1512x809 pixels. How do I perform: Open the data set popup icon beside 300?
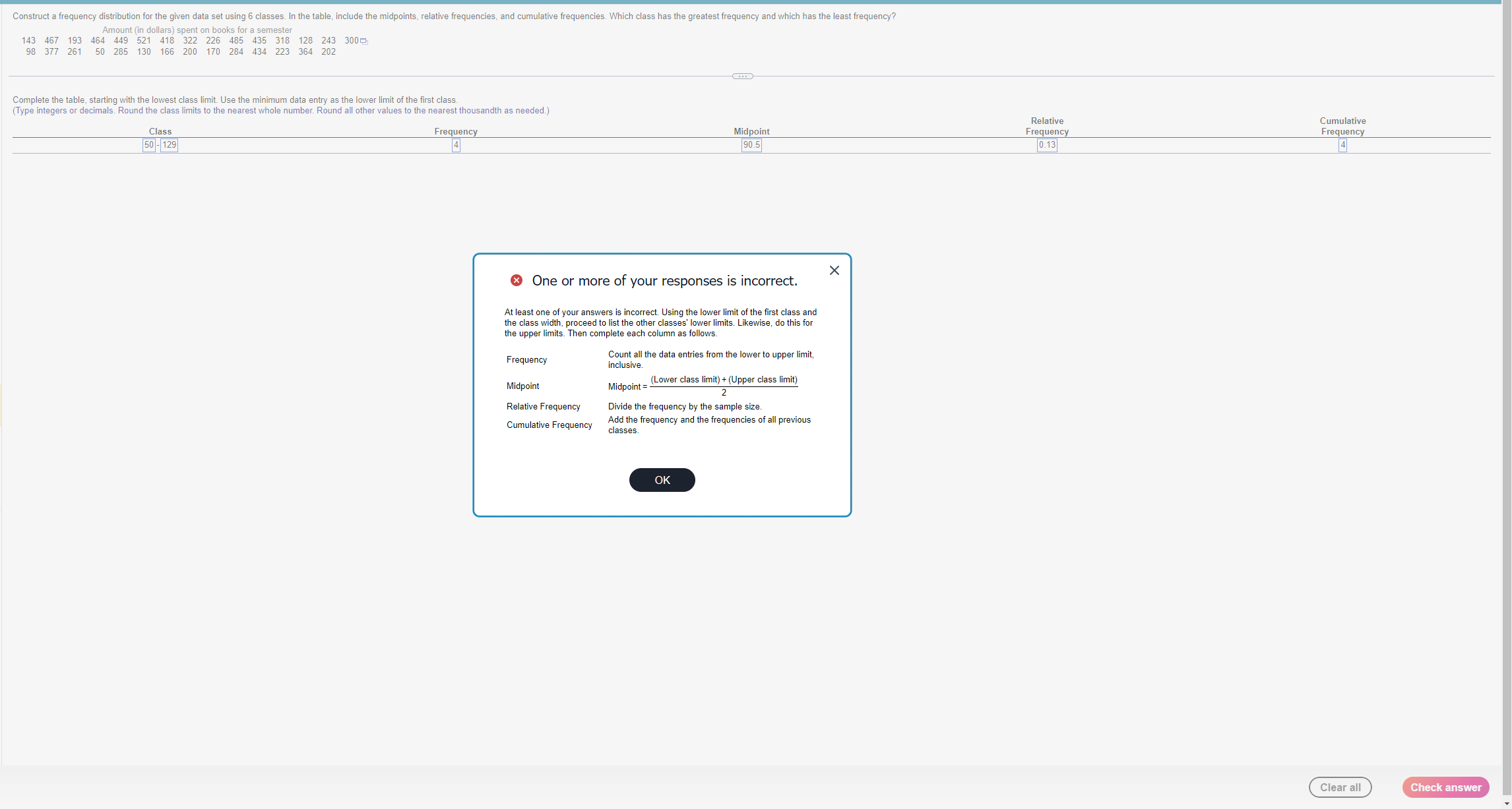pos(364,42)
